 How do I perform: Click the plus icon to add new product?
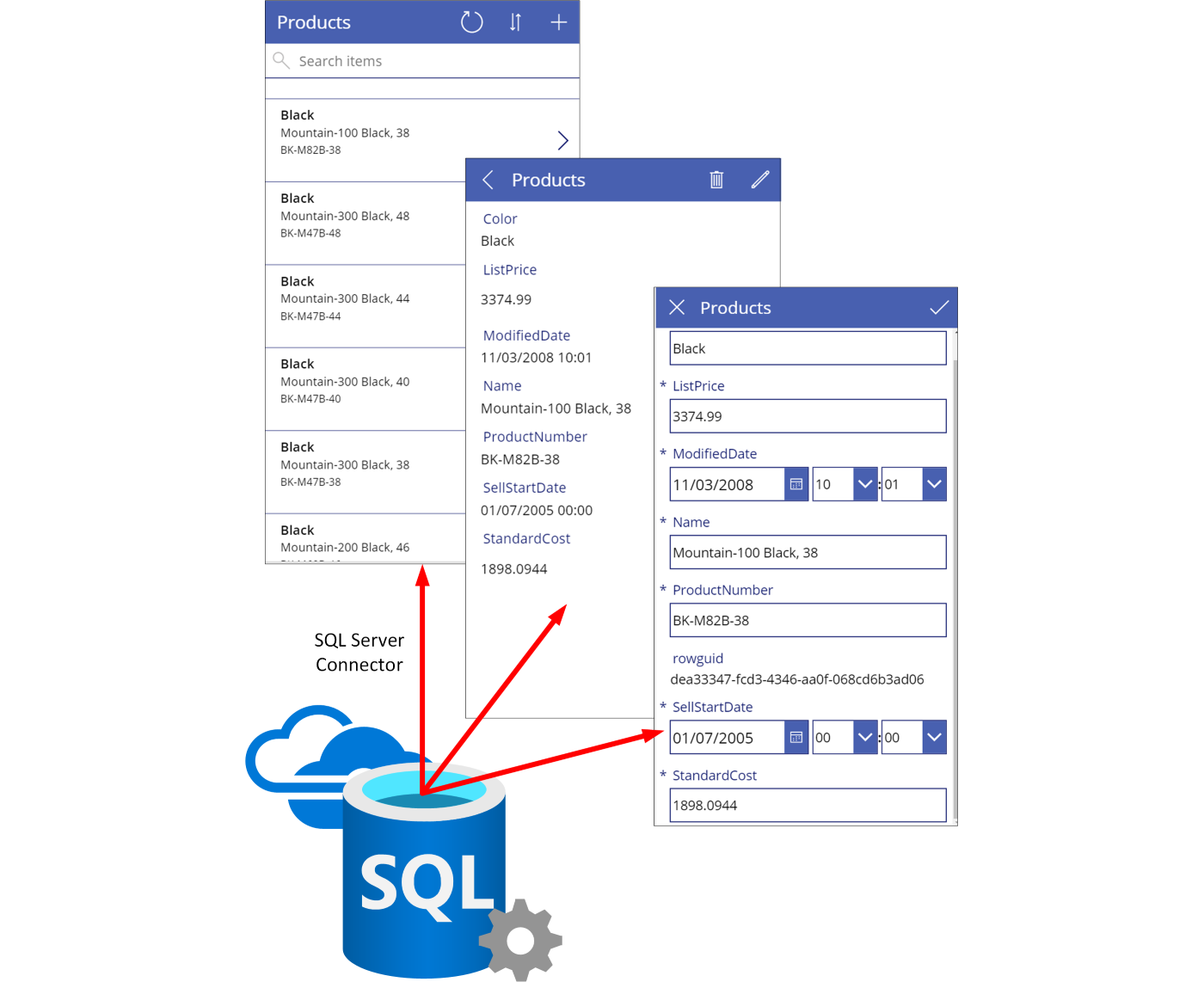coord(558,22)
